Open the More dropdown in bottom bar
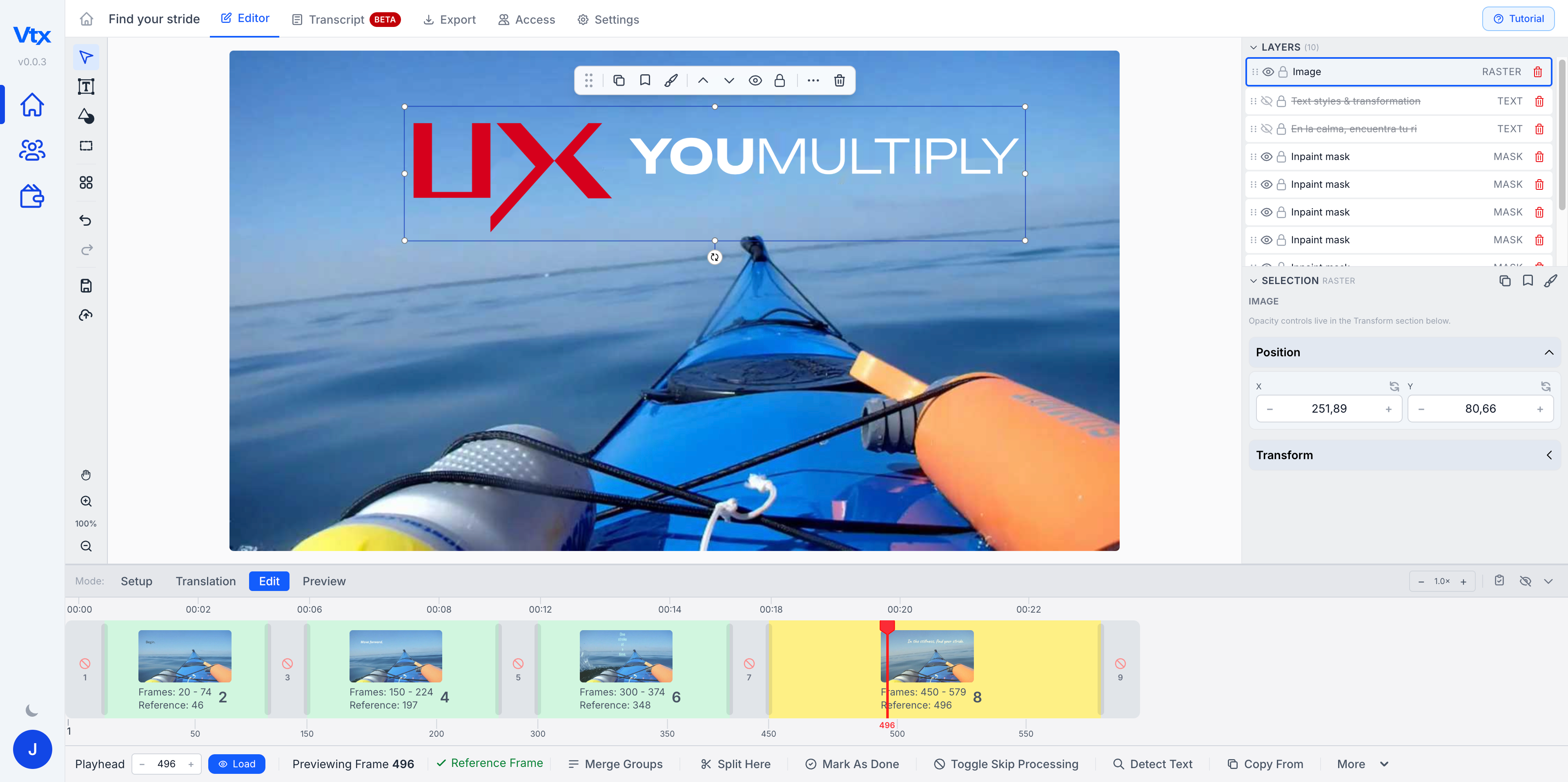 tap(1363, 764)
